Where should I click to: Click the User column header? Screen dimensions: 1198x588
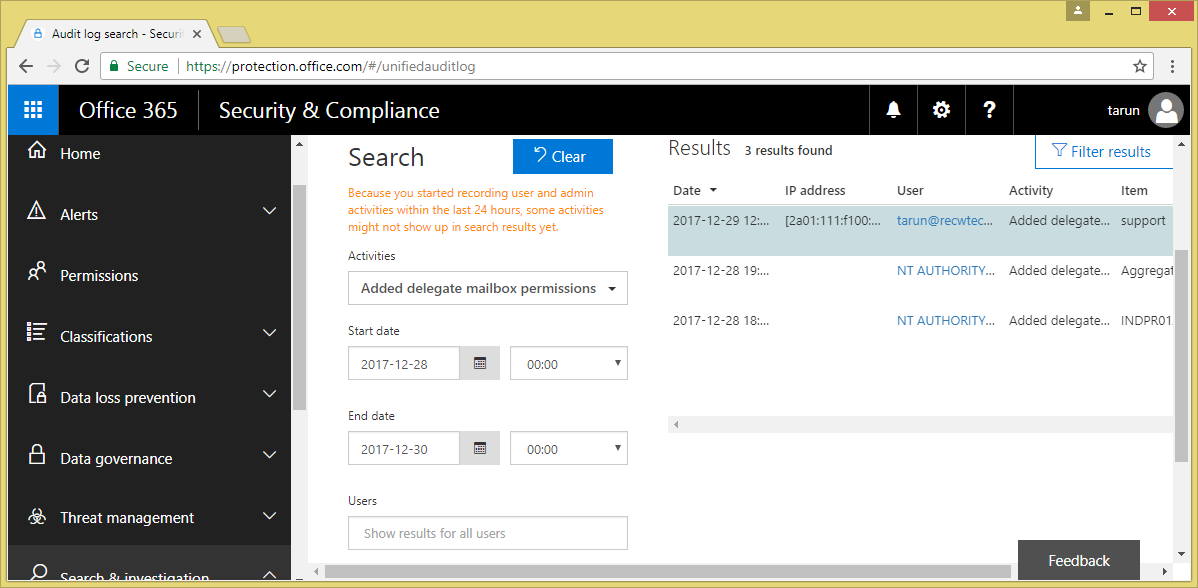(910, 190)
